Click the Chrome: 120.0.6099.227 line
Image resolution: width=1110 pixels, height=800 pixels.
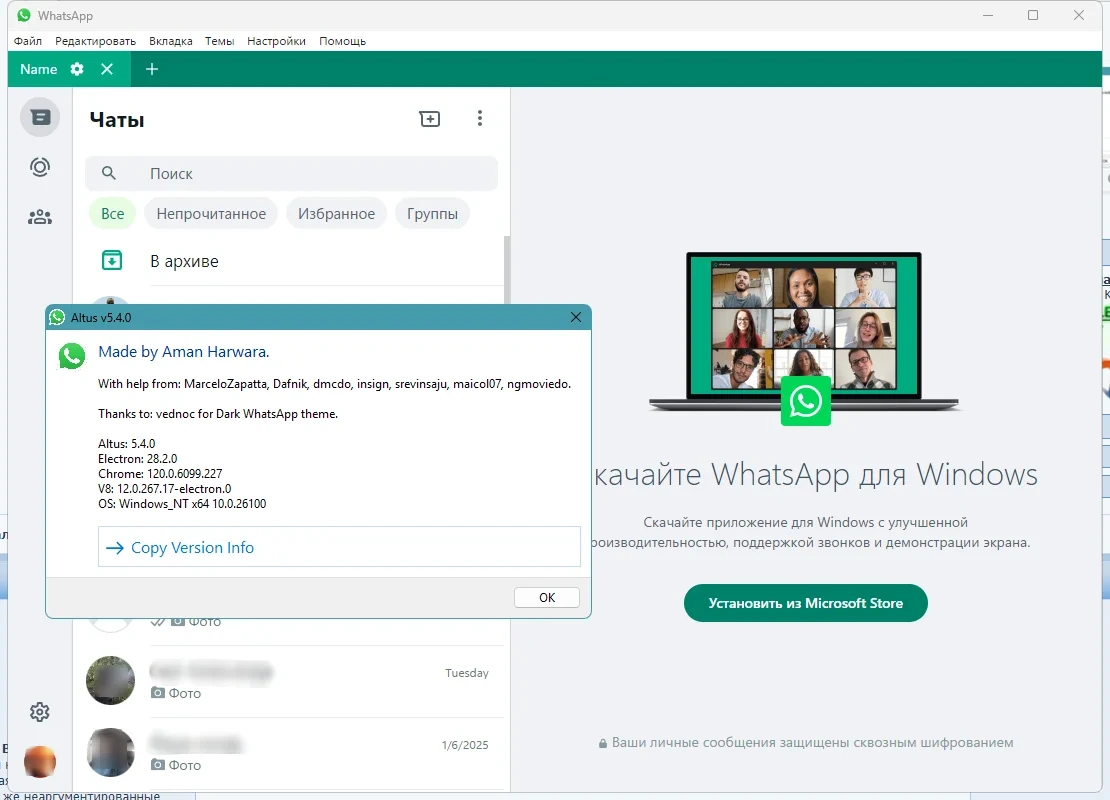tap(160, 474)
